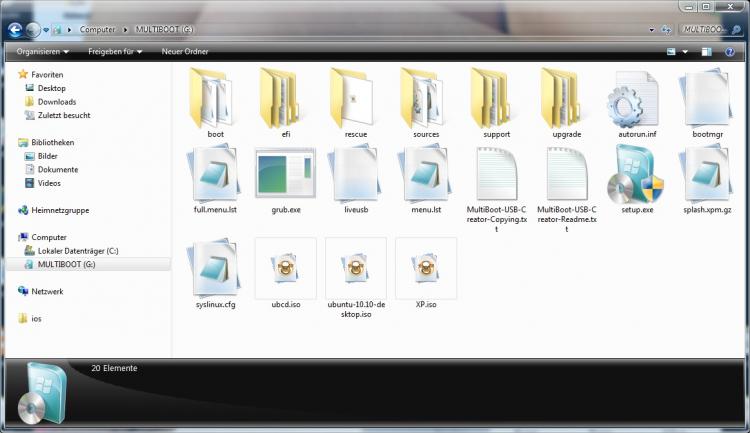Click the help question mark icon
The width and height of the screenshot is (750, 433).
732,51
